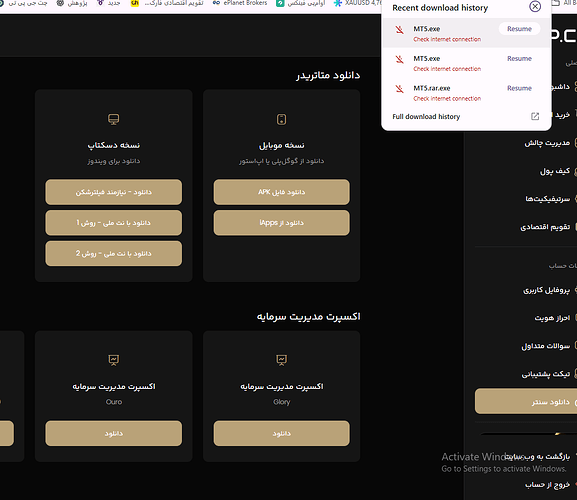Resume the highlighted first MT5.exe download
Image resolution: width=577 pixels, height=500 pixels.
click(x=519, y=29)
